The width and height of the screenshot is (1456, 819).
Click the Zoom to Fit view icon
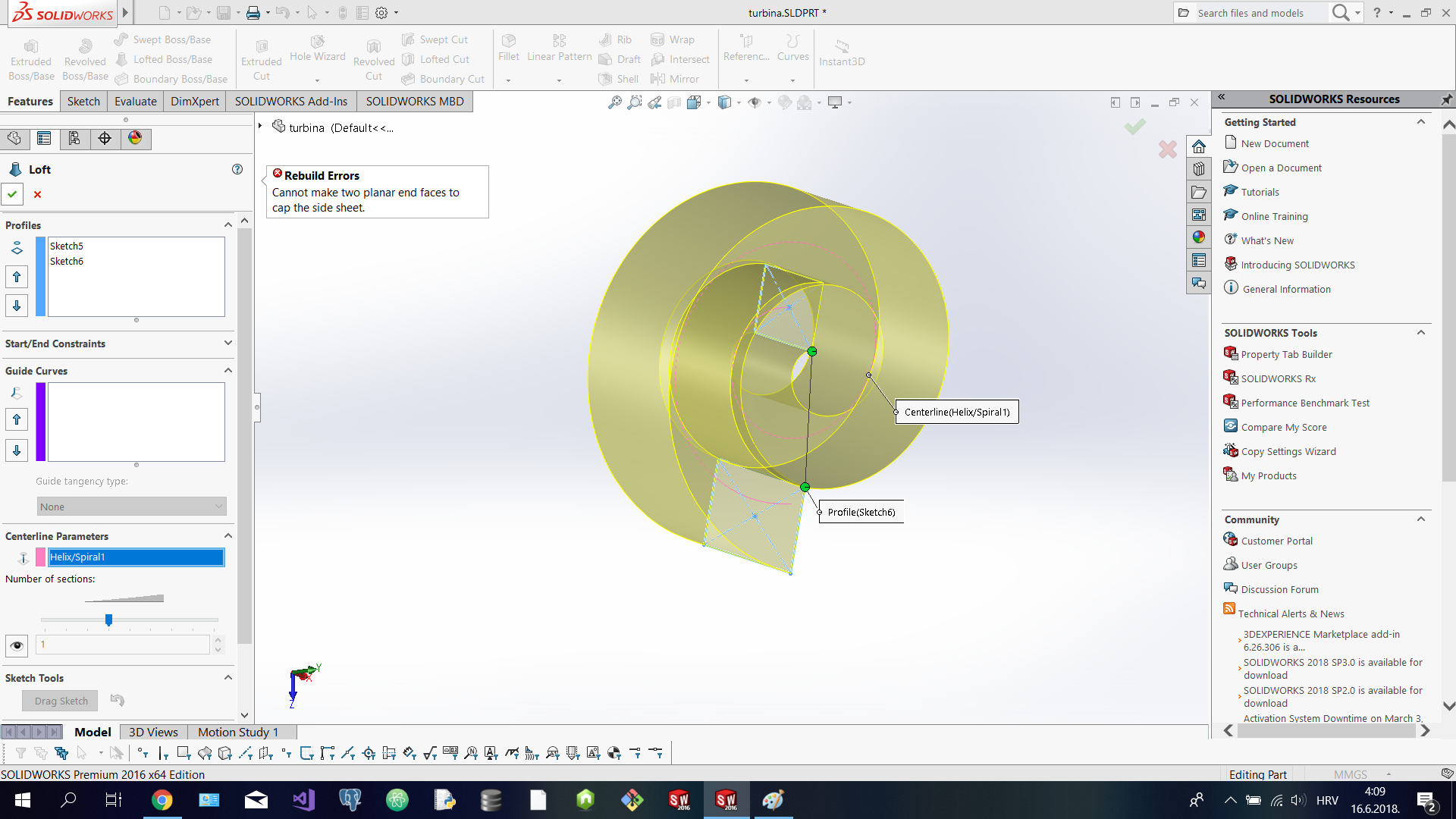tap(614, 102)
